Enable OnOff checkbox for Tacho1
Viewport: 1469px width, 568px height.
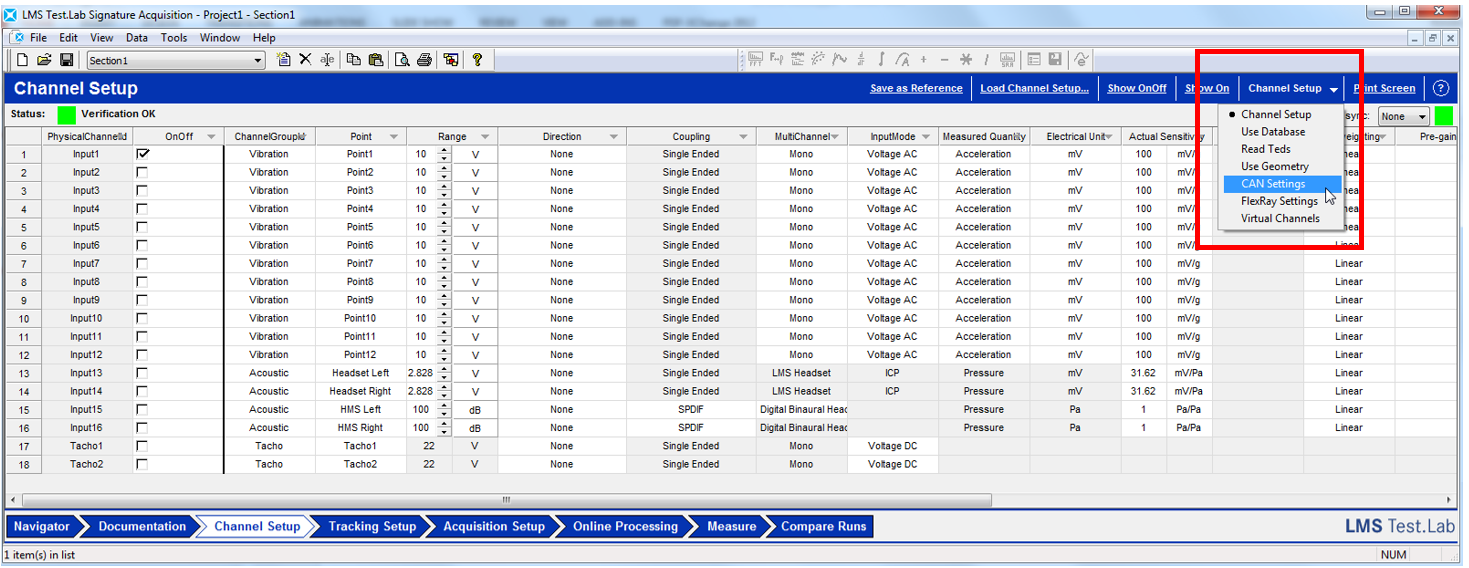(142, 446)
